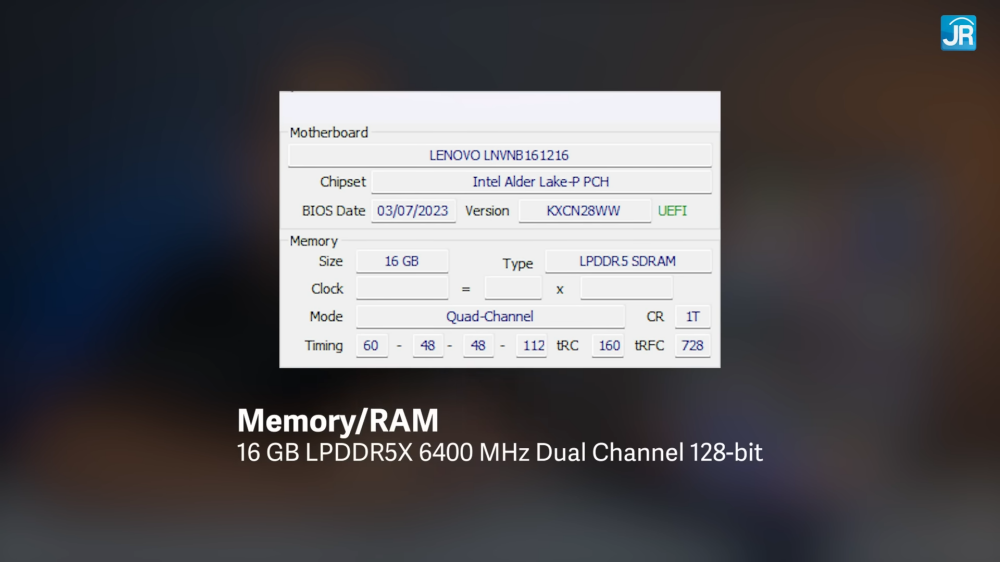Image resolution: width=1000 pixels, height=562 pixels.
Task: Click the timing value 112
Action: point(531,346)
